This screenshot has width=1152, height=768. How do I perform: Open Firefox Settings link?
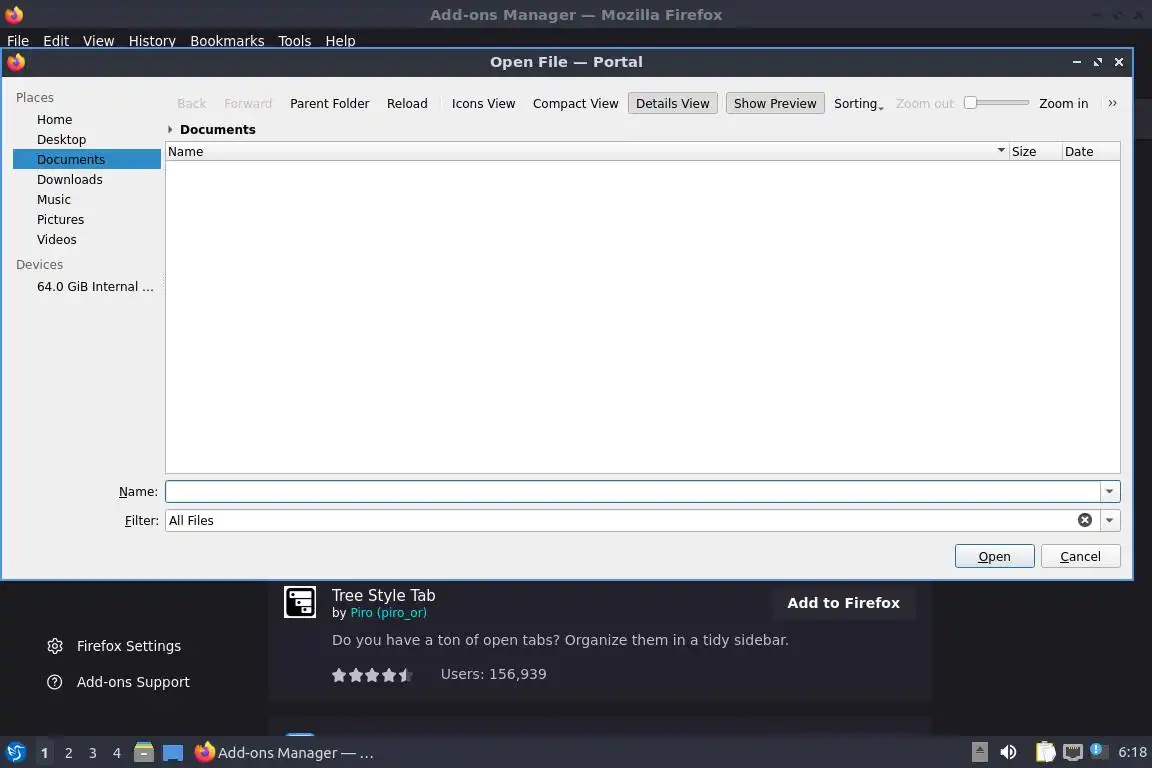pyautogui.click(x=129, y=646)
